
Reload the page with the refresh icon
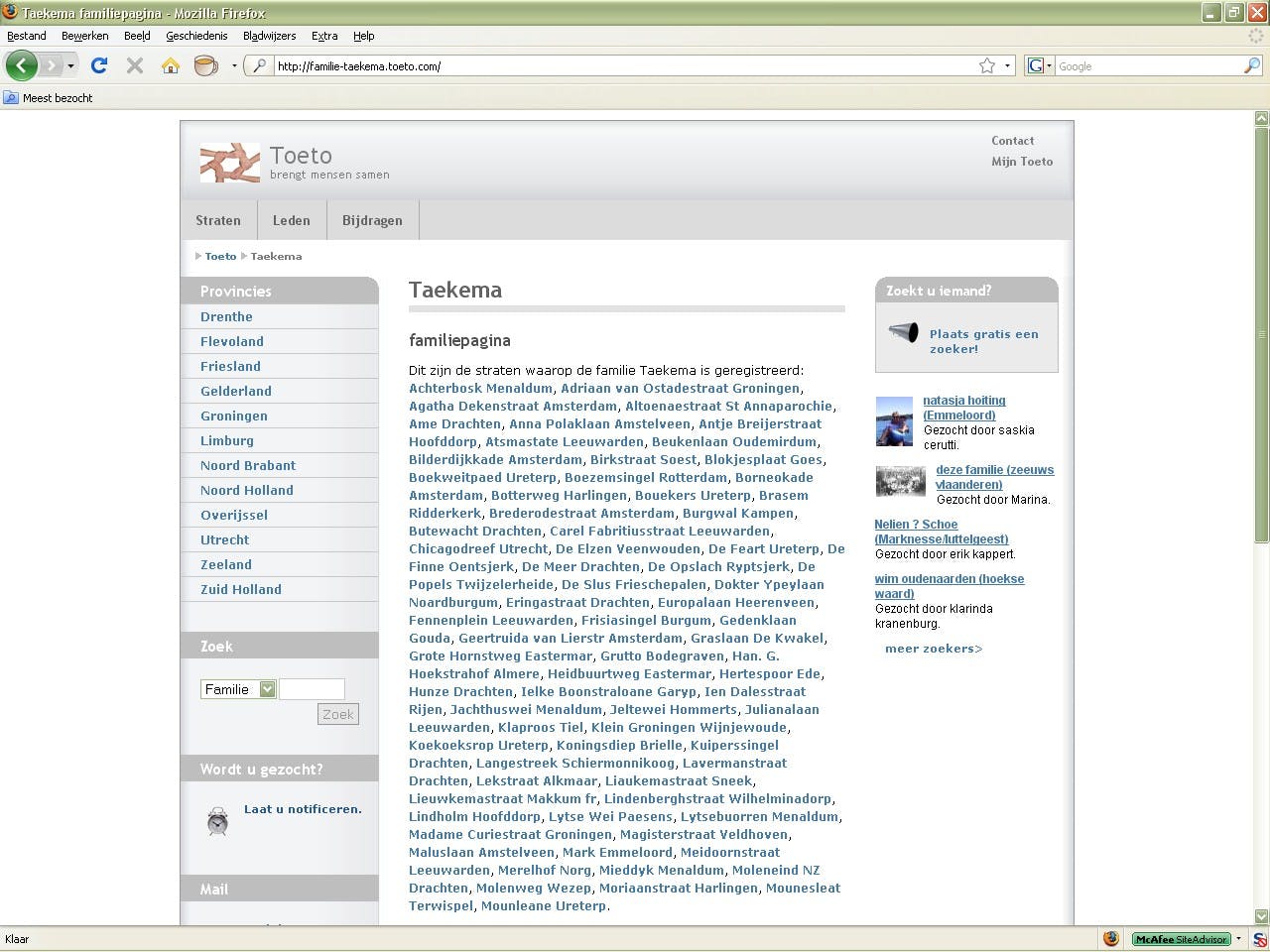click(98, 65)
